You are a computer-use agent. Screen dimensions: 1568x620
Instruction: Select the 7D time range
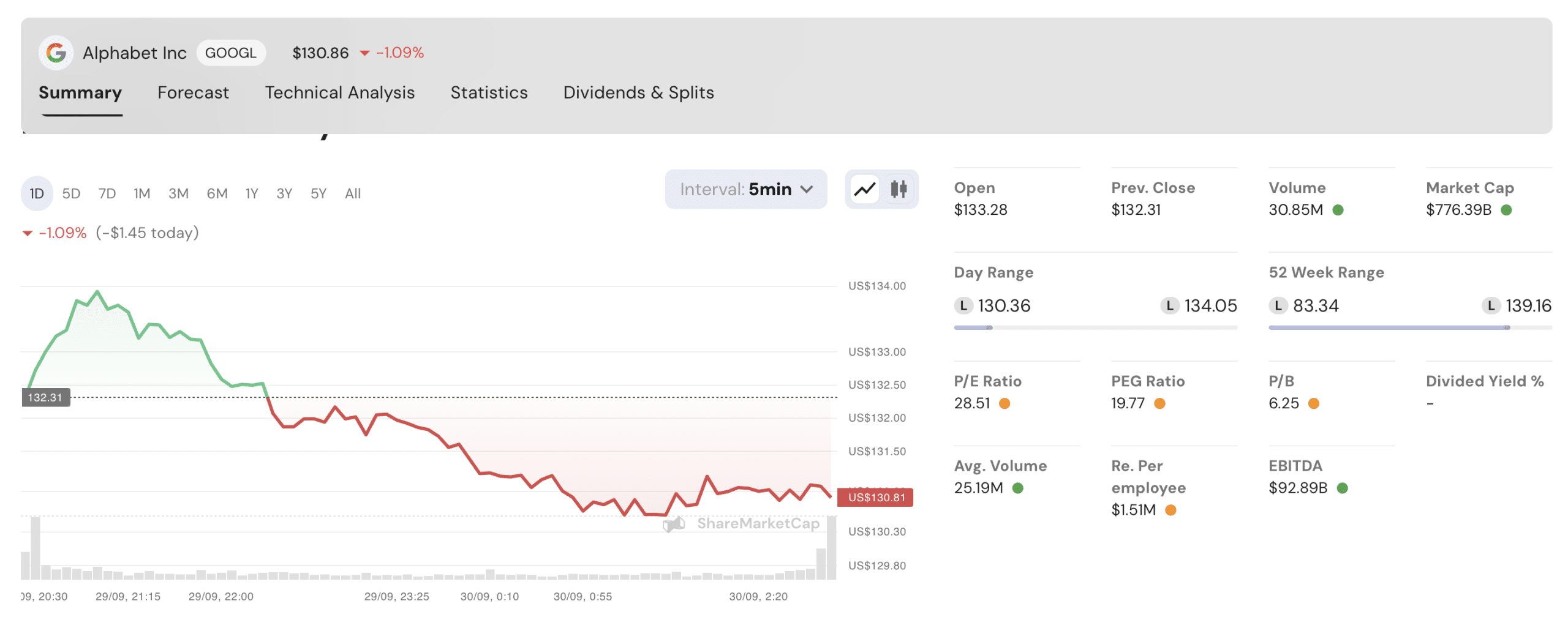point(107,193)
